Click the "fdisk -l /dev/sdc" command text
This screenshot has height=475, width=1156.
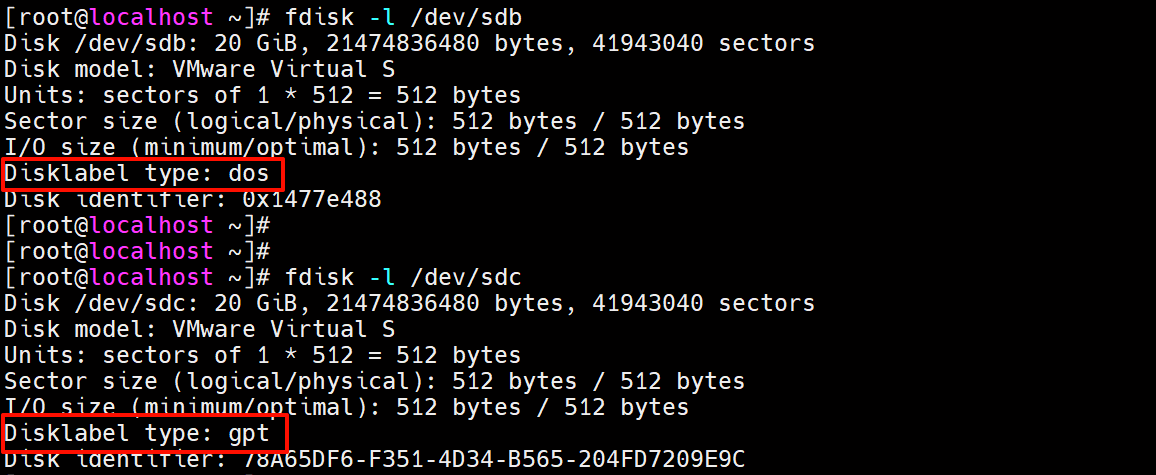point(398,277)
